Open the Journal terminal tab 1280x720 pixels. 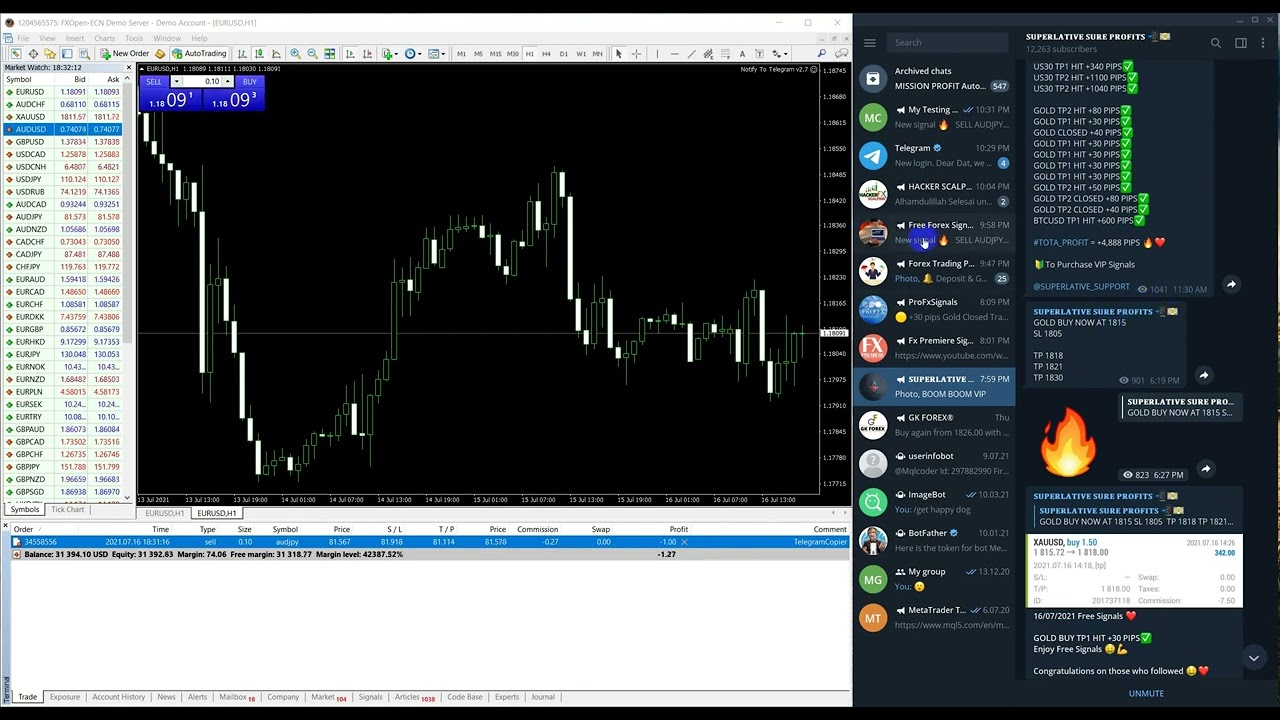tap(543, 697)
